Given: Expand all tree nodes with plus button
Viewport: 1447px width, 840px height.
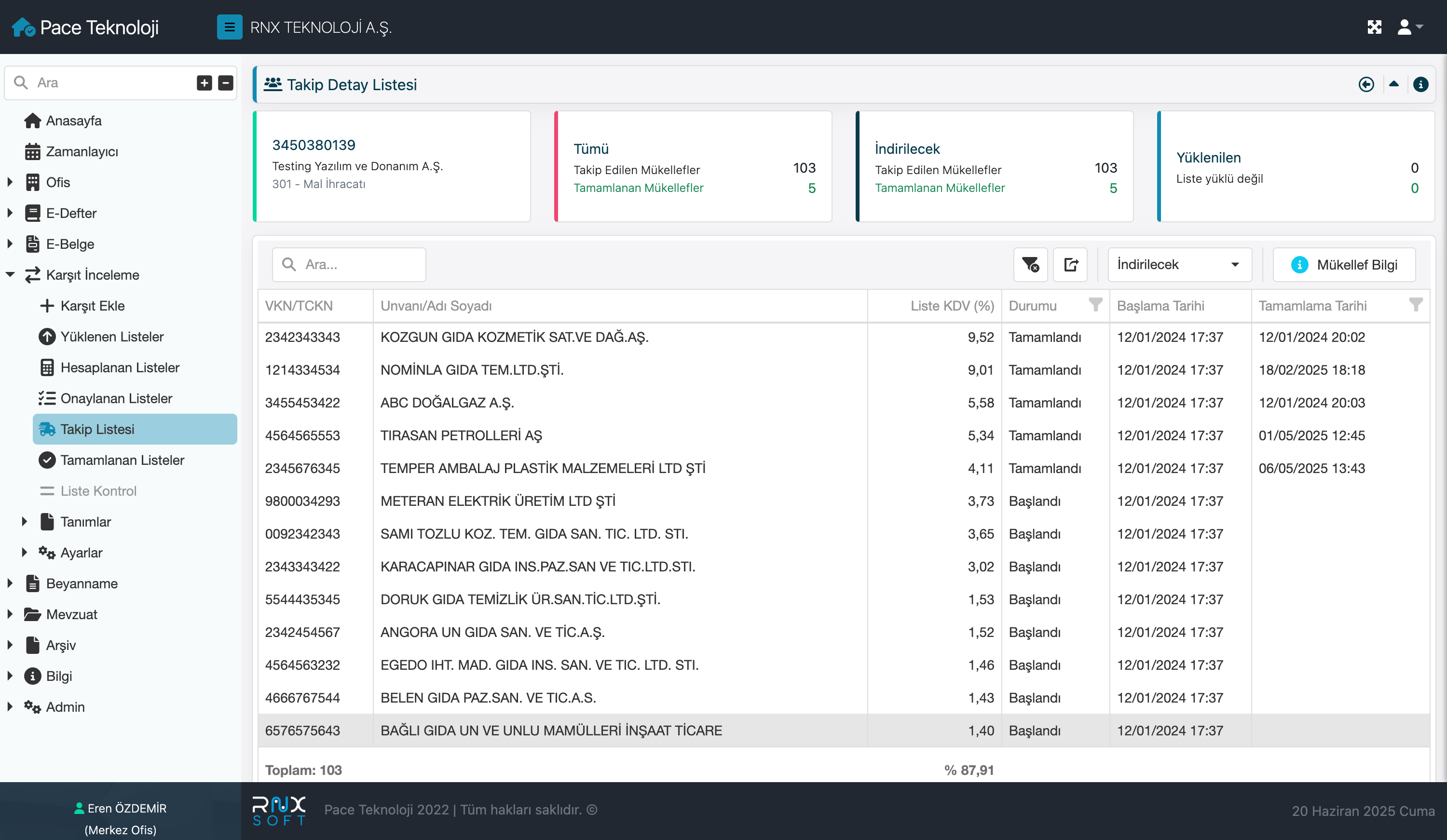Looking at the screenshot, I should tap(205, 82).
